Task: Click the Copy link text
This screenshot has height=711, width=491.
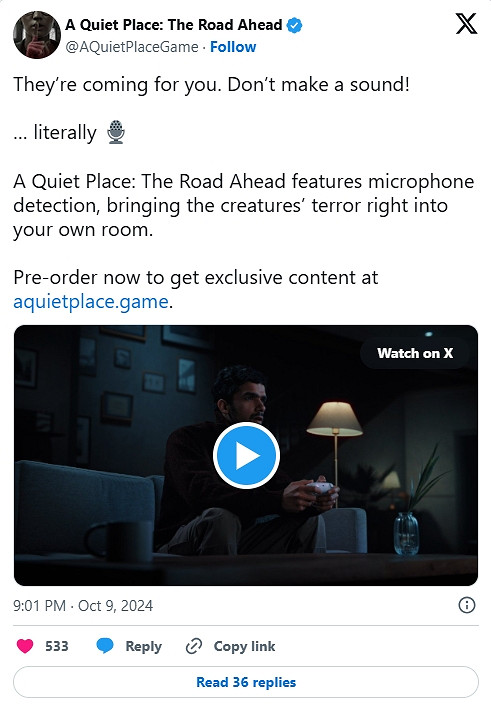Action: point(244,646)
